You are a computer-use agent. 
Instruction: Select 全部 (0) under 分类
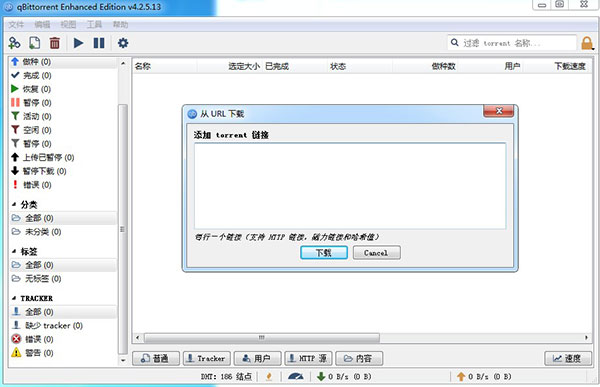coord(63,218)
